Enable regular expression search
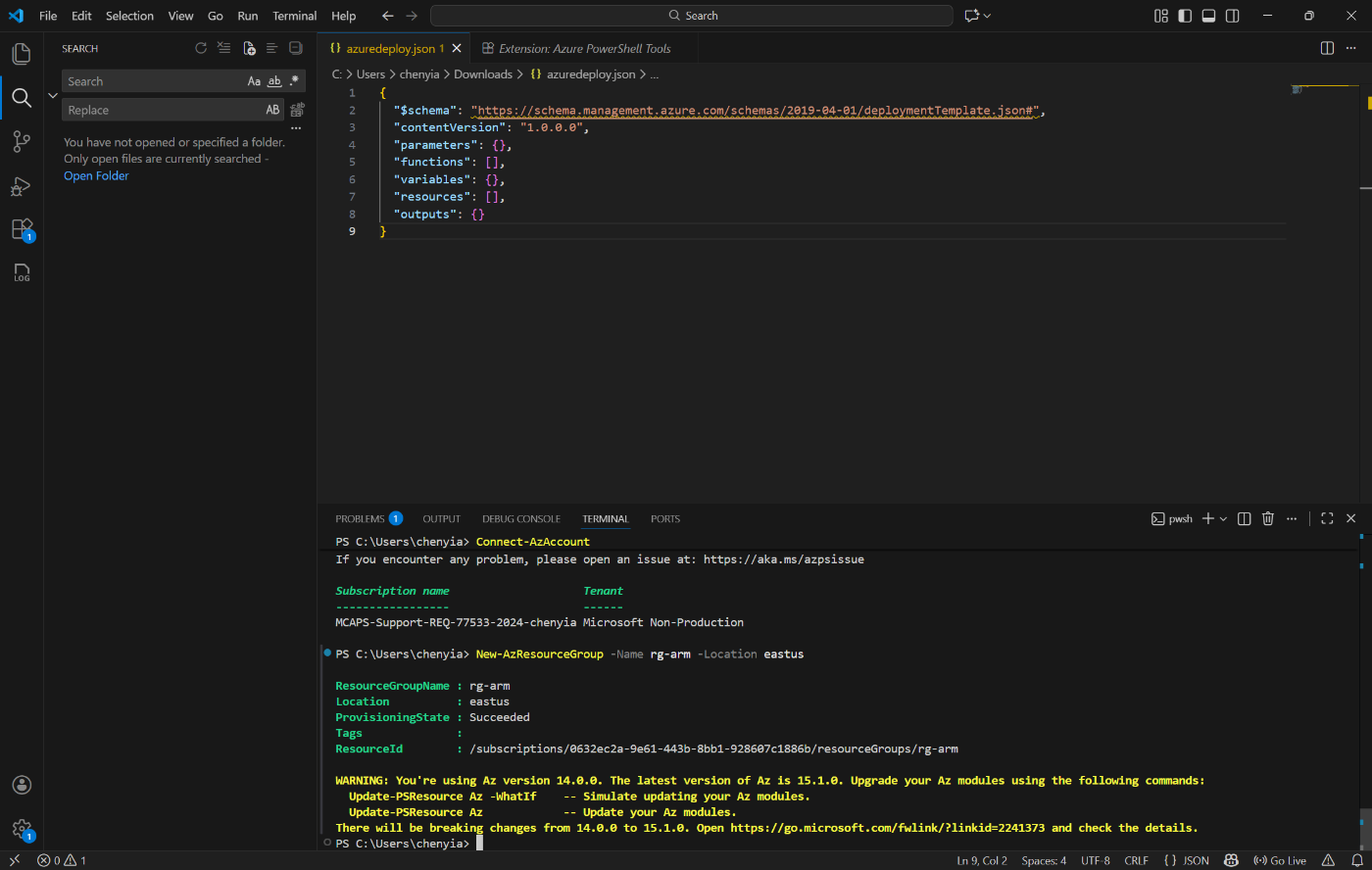The width and height of the screenshot is (1372, 870). pyautogui.click(x=293, y=80)
